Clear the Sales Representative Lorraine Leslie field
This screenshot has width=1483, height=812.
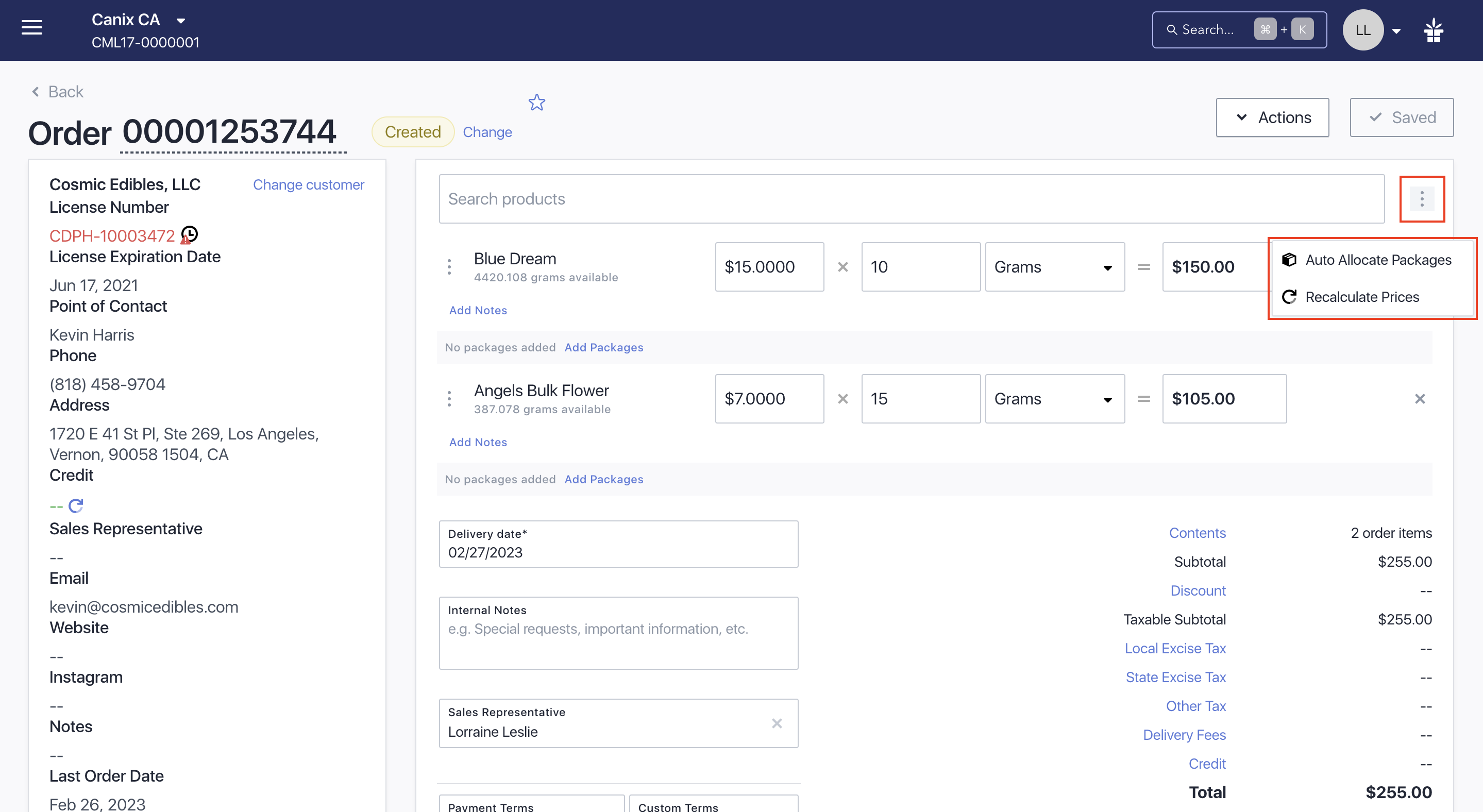pyautogui.click(x=777, y=723)
